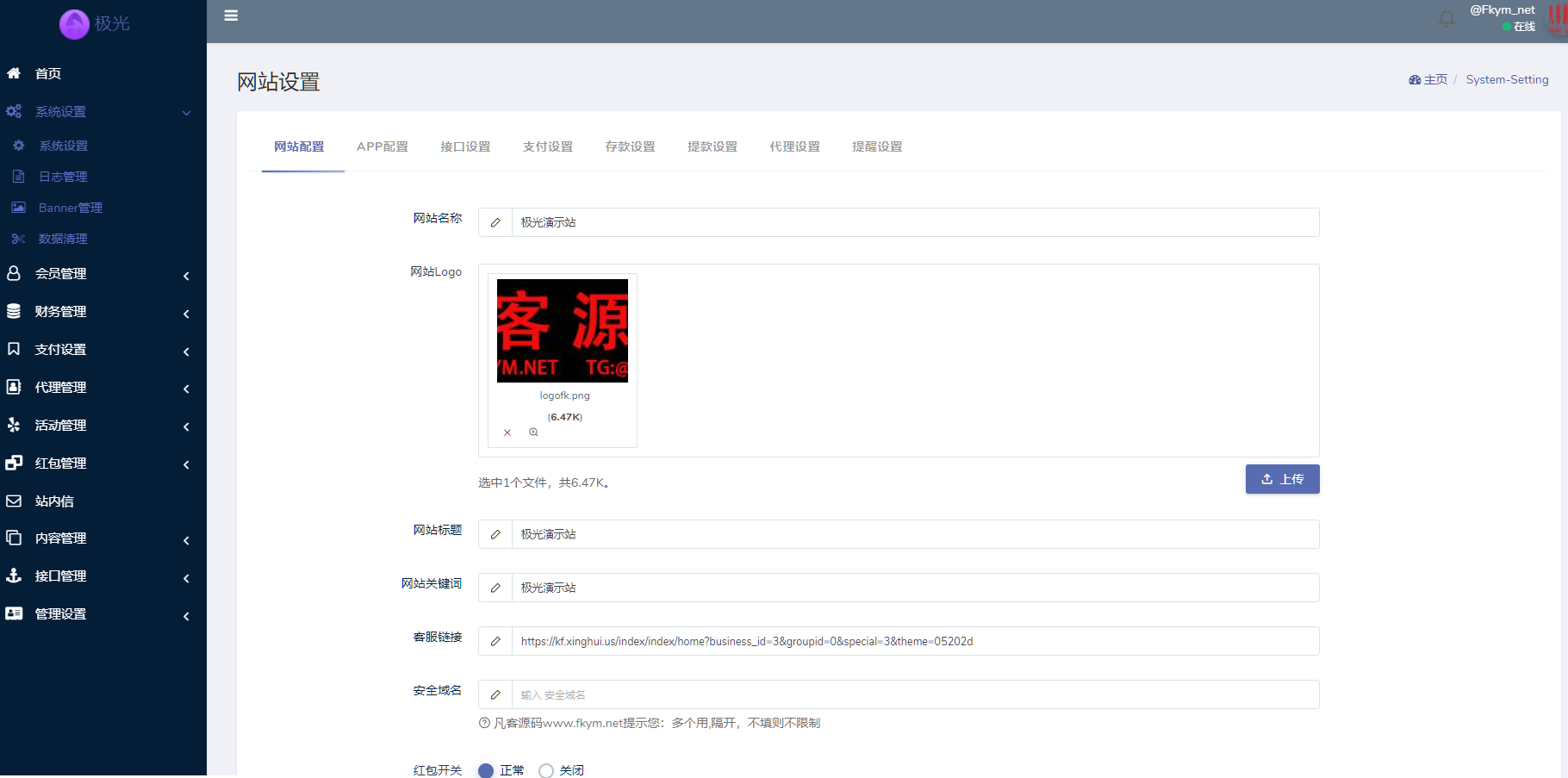The width and height of the screenshot is (1568, 778).
Task: Select the 正常 radio for 红包开关
Action: (486, 770)
